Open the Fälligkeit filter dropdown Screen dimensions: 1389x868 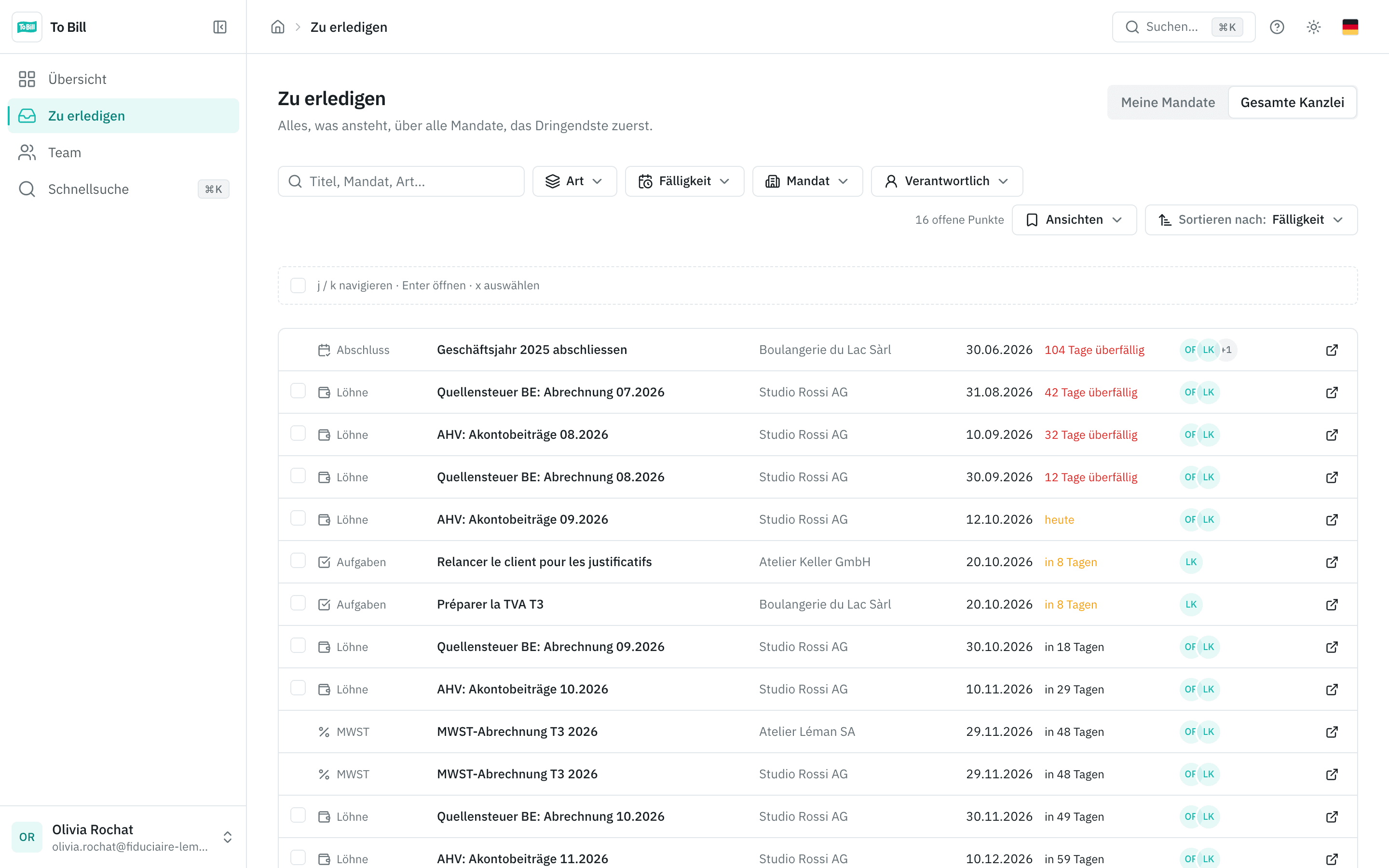(684, 181)
